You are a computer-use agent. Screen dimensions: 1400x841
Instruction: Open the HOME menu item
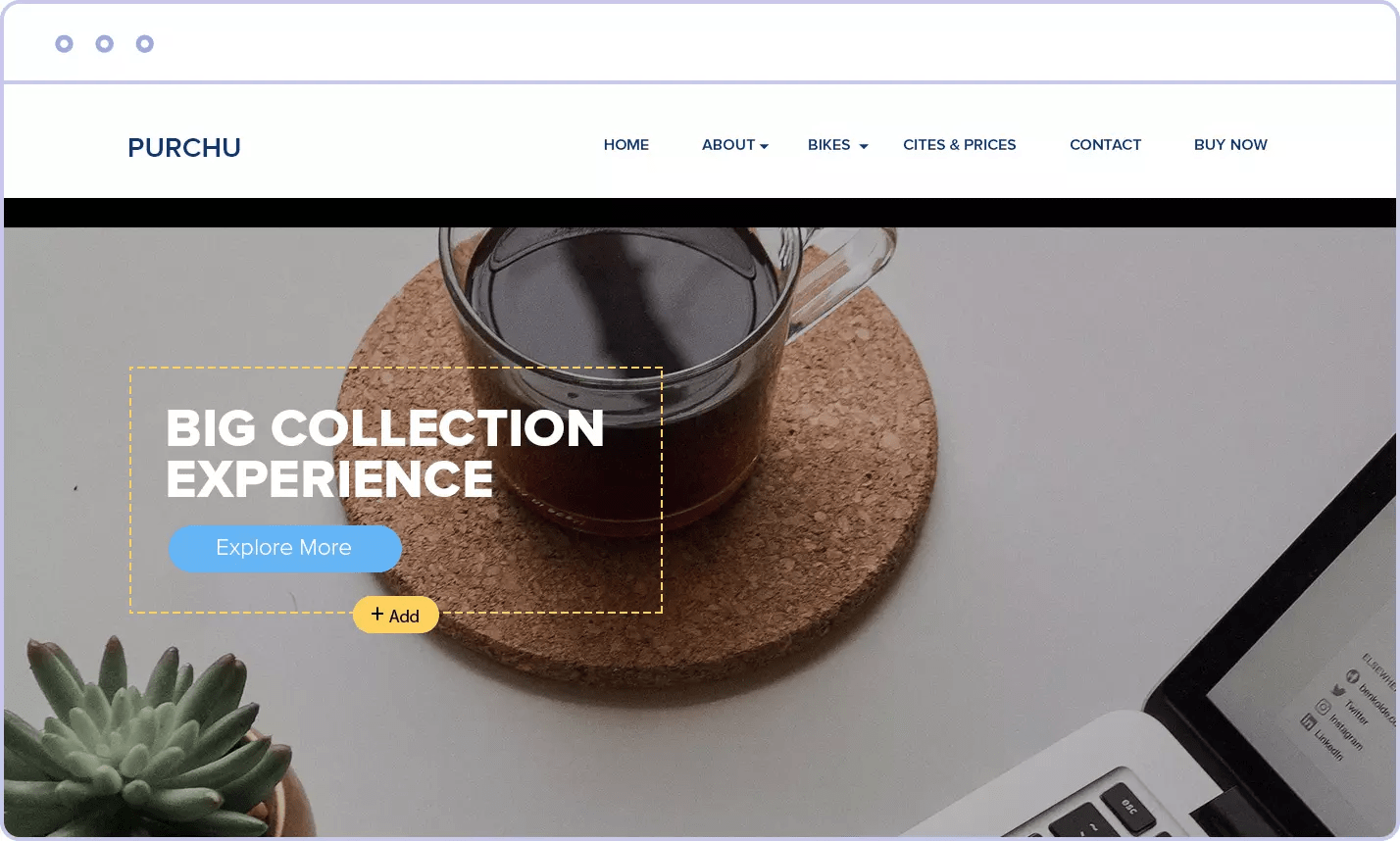click(x=626, y=144)
